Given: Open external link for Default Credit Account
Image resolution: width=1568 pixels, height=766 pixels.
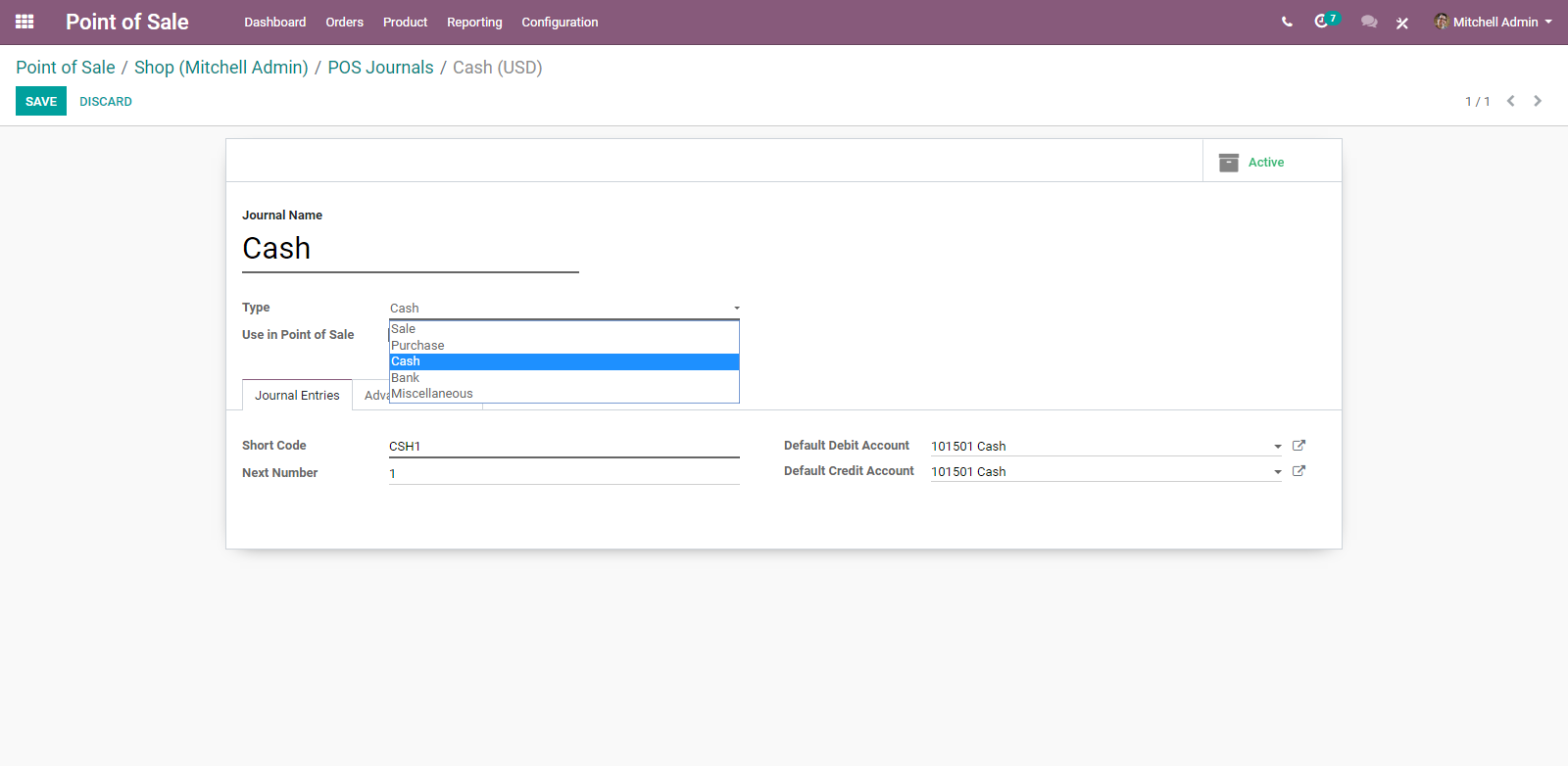Looking at the screenshot, I should point(1298,471).
